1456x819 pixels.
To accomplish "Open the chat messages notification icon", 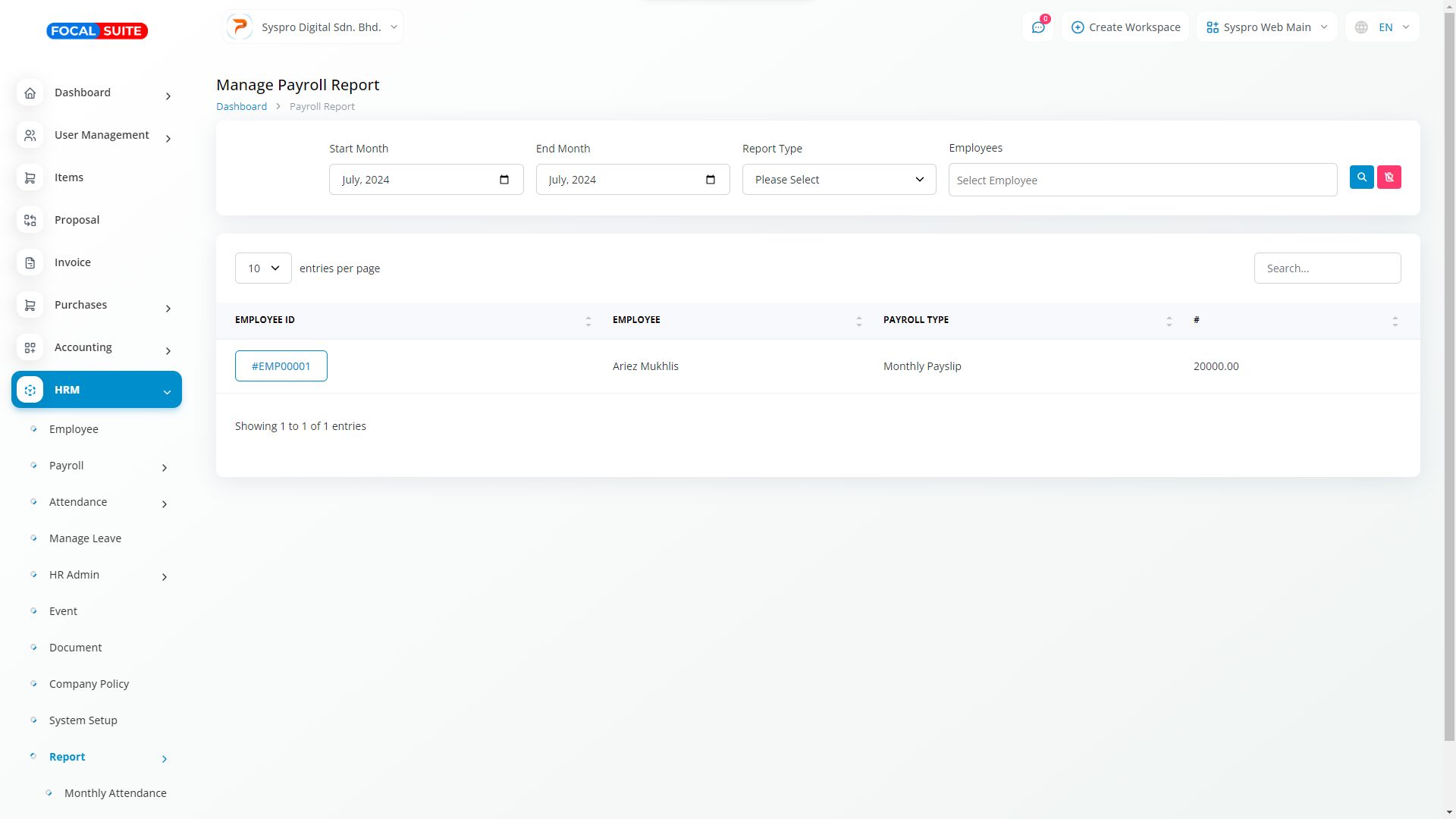I will tap(1038, 27).
